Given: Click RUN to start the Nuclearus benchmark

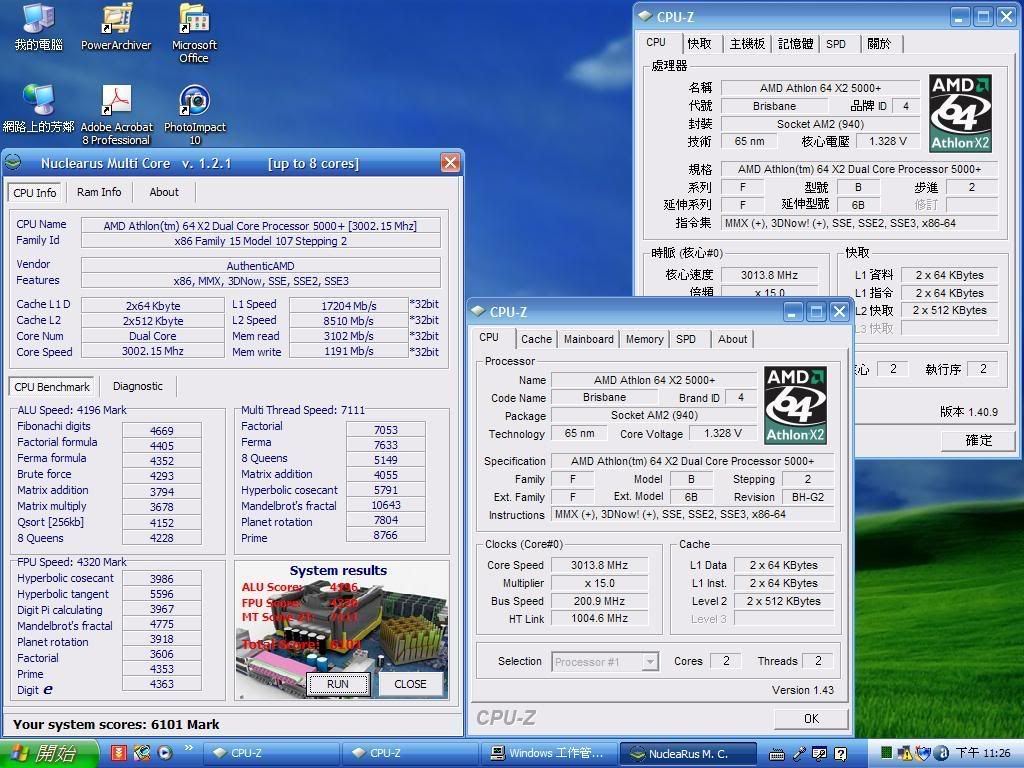Looking at the screenshot, I should [x=338, y=684].
